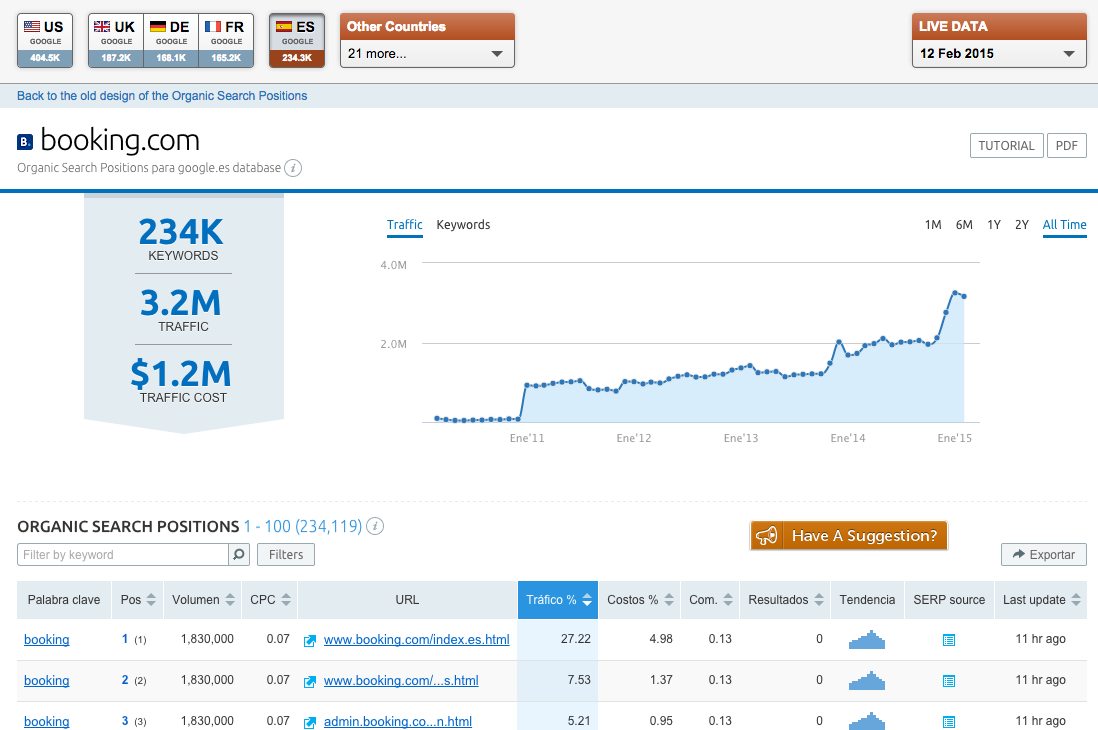
Task: Select the US Google database
Action: 45,40
